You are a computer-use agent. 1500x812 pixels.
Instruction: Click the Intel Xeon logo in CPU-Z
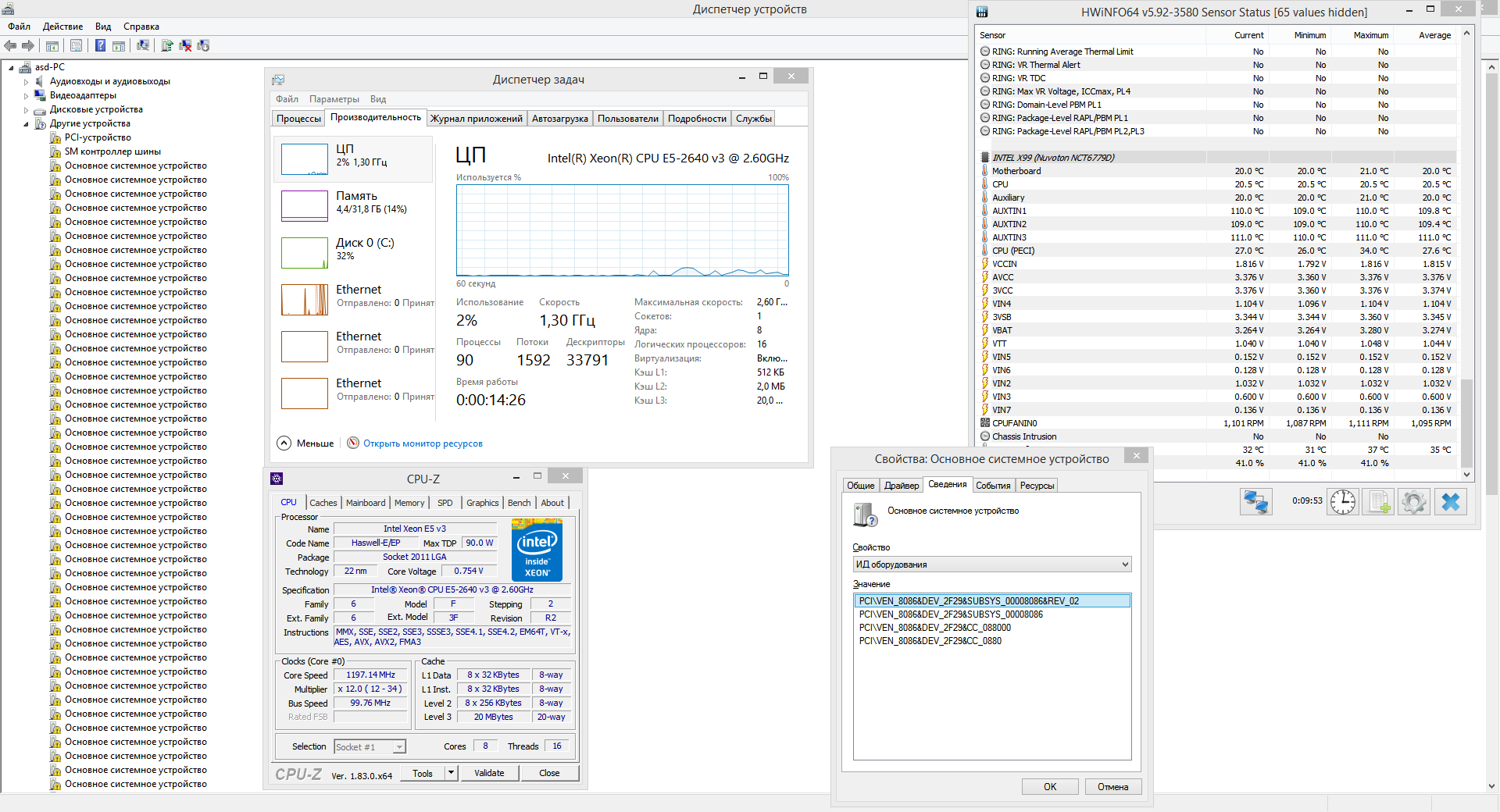coord(537,550)
